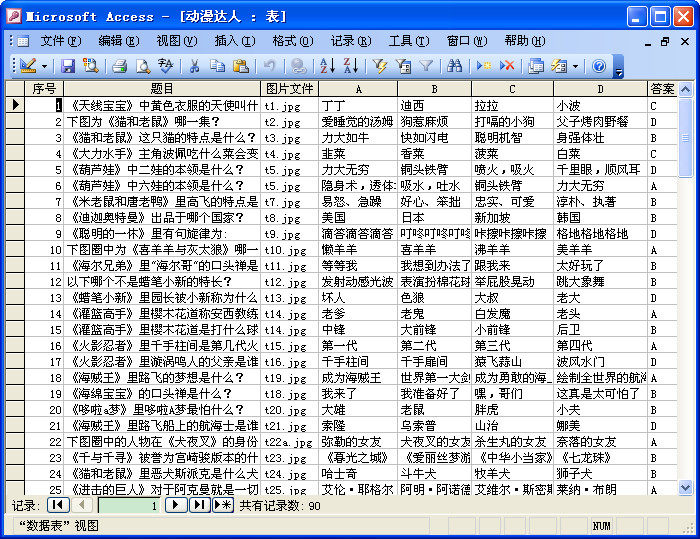Click the Copy icon
Image resolution: width=700 pixels, height=539 pixels.
[x=217, y=66]
